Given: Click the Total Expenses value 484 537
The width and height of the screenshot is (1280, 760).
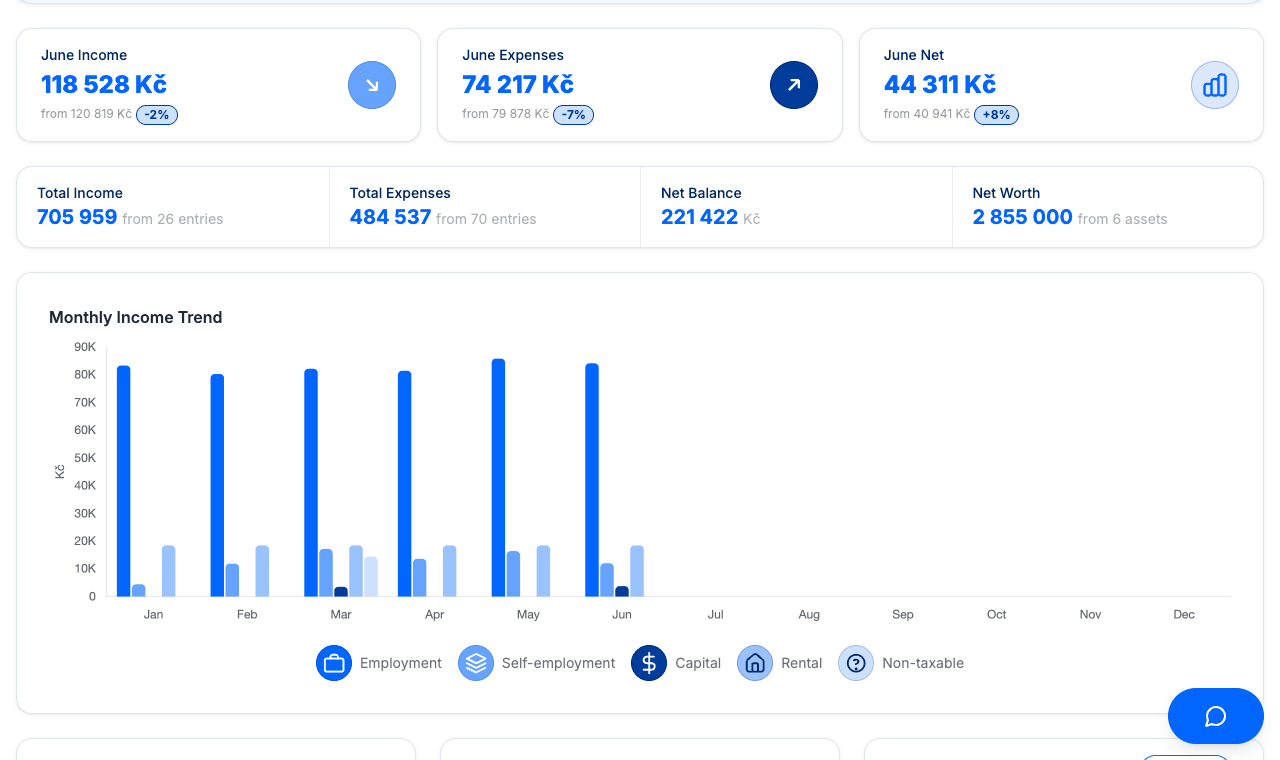Looking at the screenshot, I should coord(390,217).
